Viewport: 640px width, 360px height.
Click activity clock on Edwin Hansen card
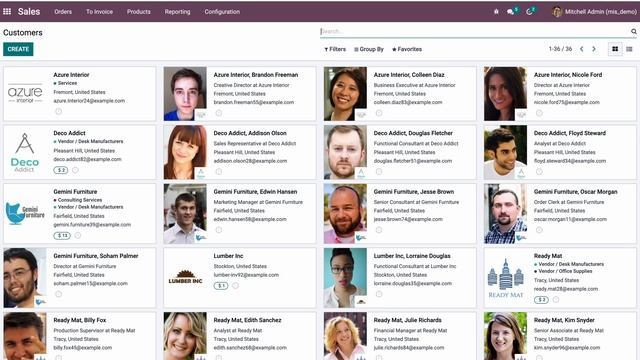tap(219, 230)
